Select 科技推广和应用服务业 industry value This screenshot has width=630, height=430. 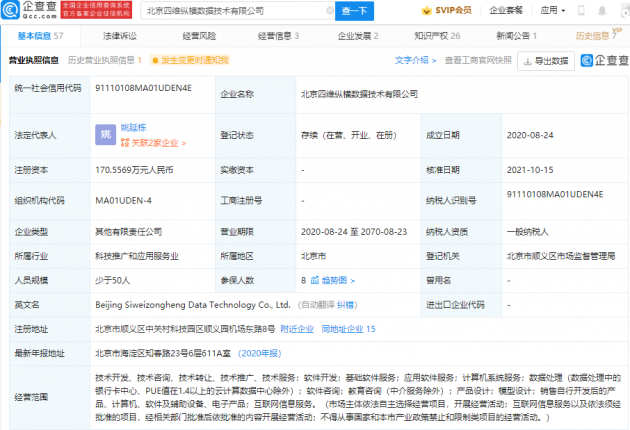coord(137,256)
